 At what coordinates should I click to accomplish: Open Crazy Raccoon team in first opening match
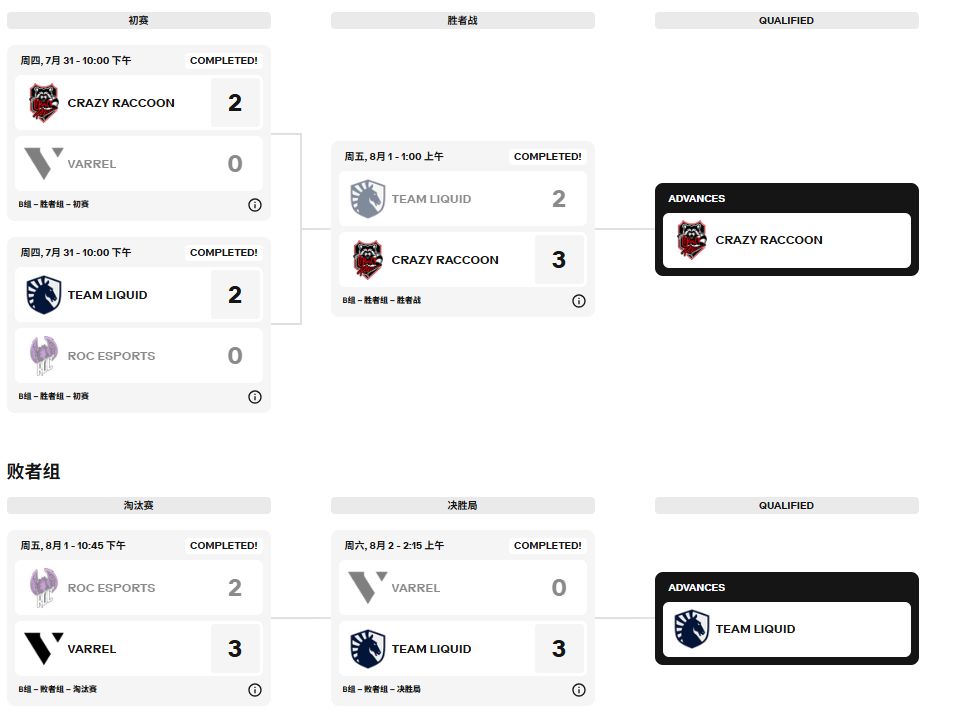point(120,103)
